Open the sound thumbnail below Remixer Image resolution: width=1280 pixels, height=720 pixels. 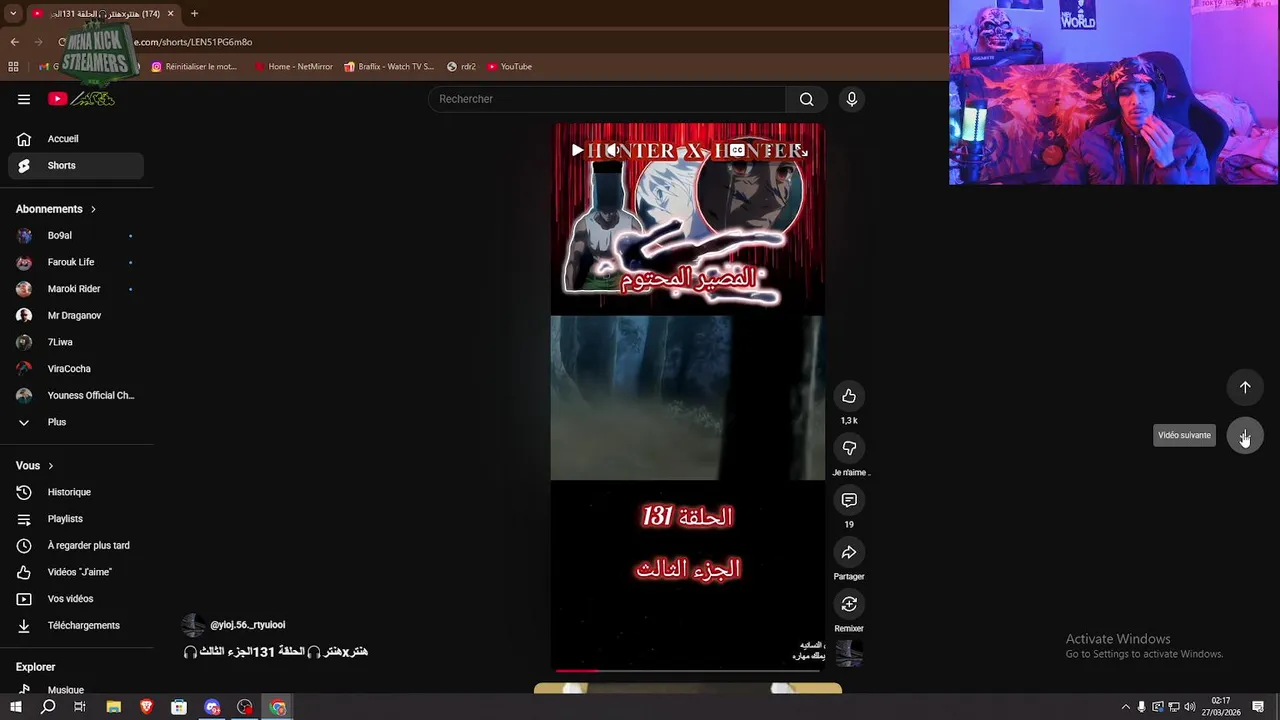point(849,653)
